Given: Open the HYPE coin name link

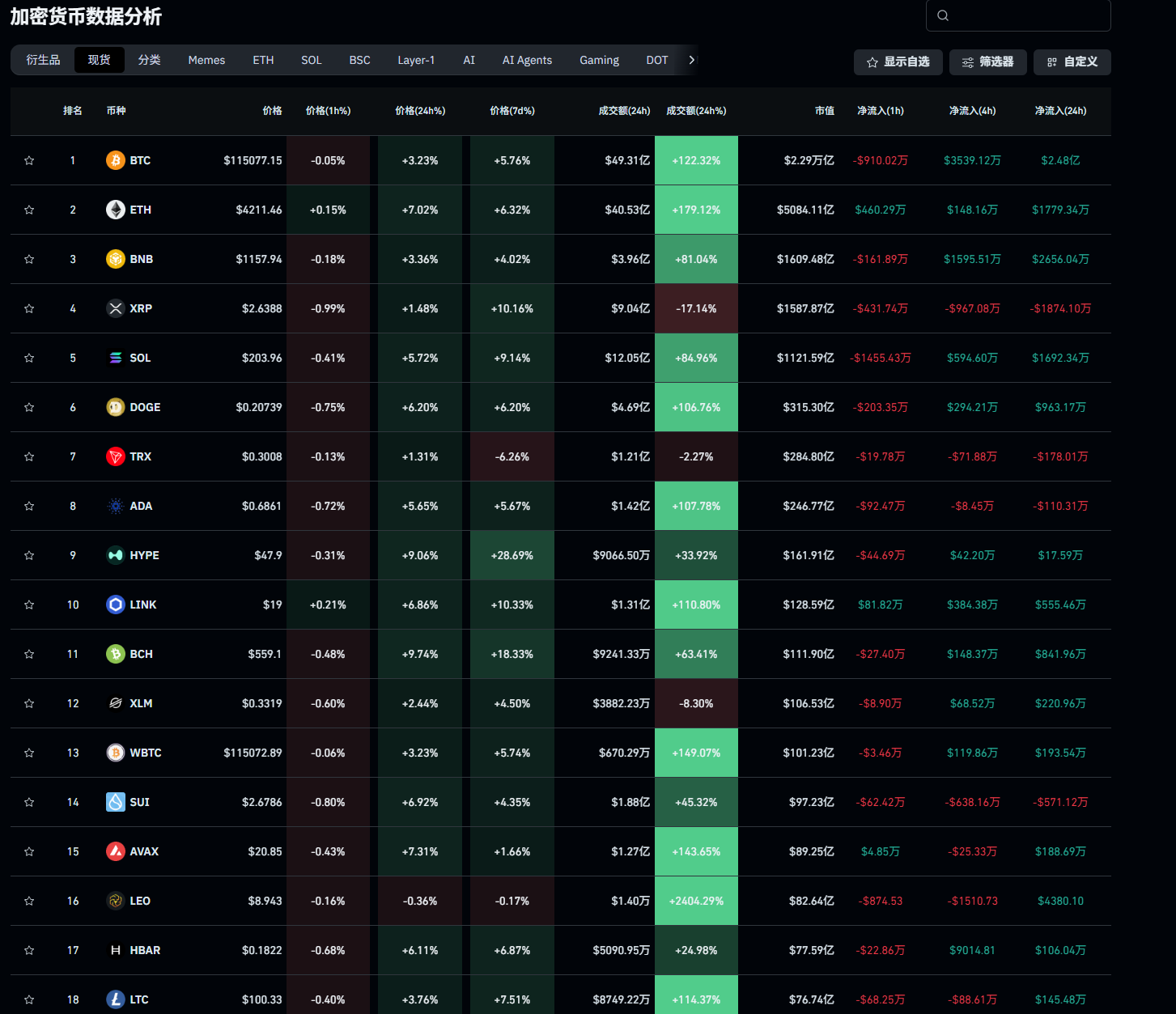Looking at the screenshot, I should (x=144, y=555).
